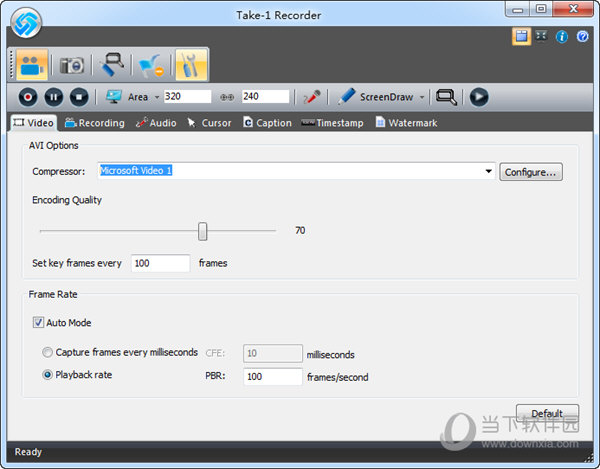Click the Default button
The height and width of the screenshot is (469, 600).
click(547, 414)
